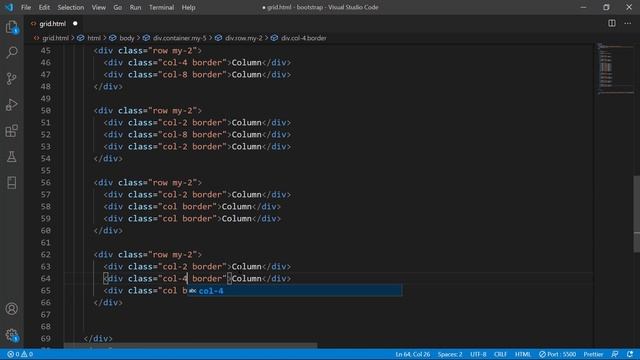Screen dimensions: 640x360
Task: Open the Help menu
Action: coord(188,7)
